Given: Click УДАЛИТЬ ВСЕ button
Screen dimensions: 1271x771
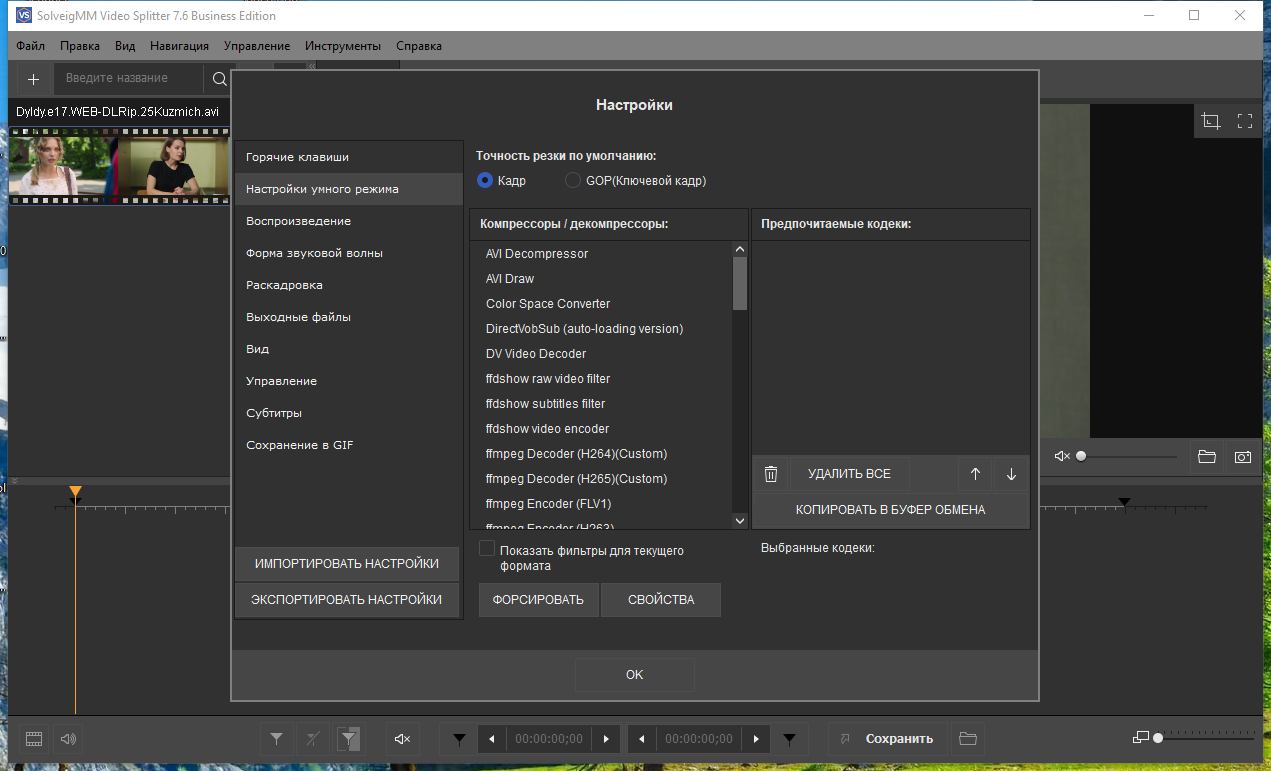Looking at the screenshot, I should click(x=849, y=474).
